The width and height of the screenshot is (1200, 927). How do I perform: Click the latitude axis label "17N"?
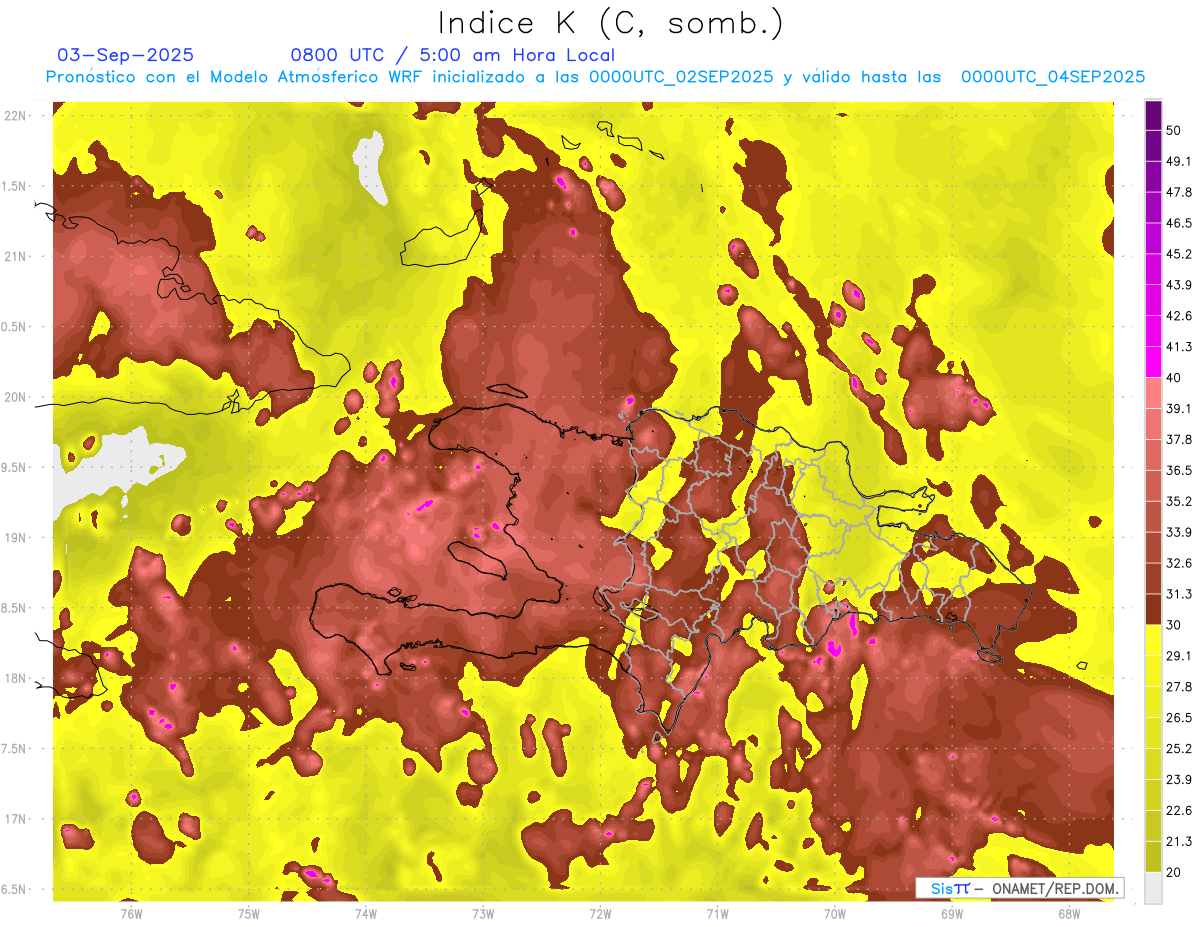(x=14, y=819)
